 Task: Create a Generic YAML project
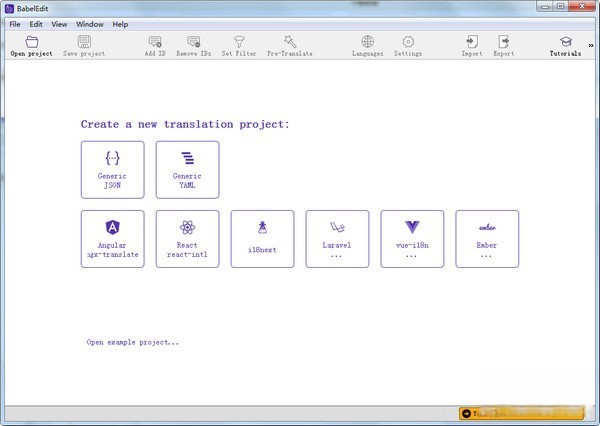pos(188,170)
